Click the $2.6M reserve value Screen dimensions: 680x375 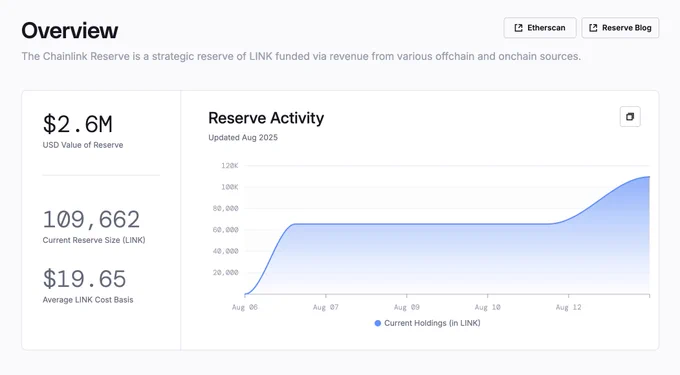[x=78, y=124]
